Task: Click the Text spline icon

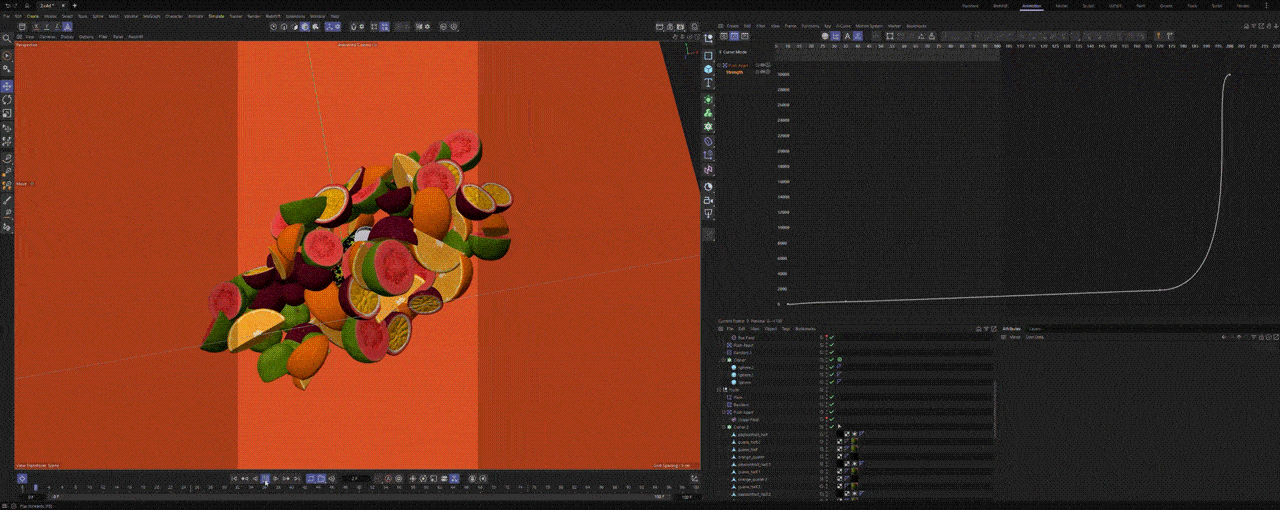Action: tap(708, 84)
